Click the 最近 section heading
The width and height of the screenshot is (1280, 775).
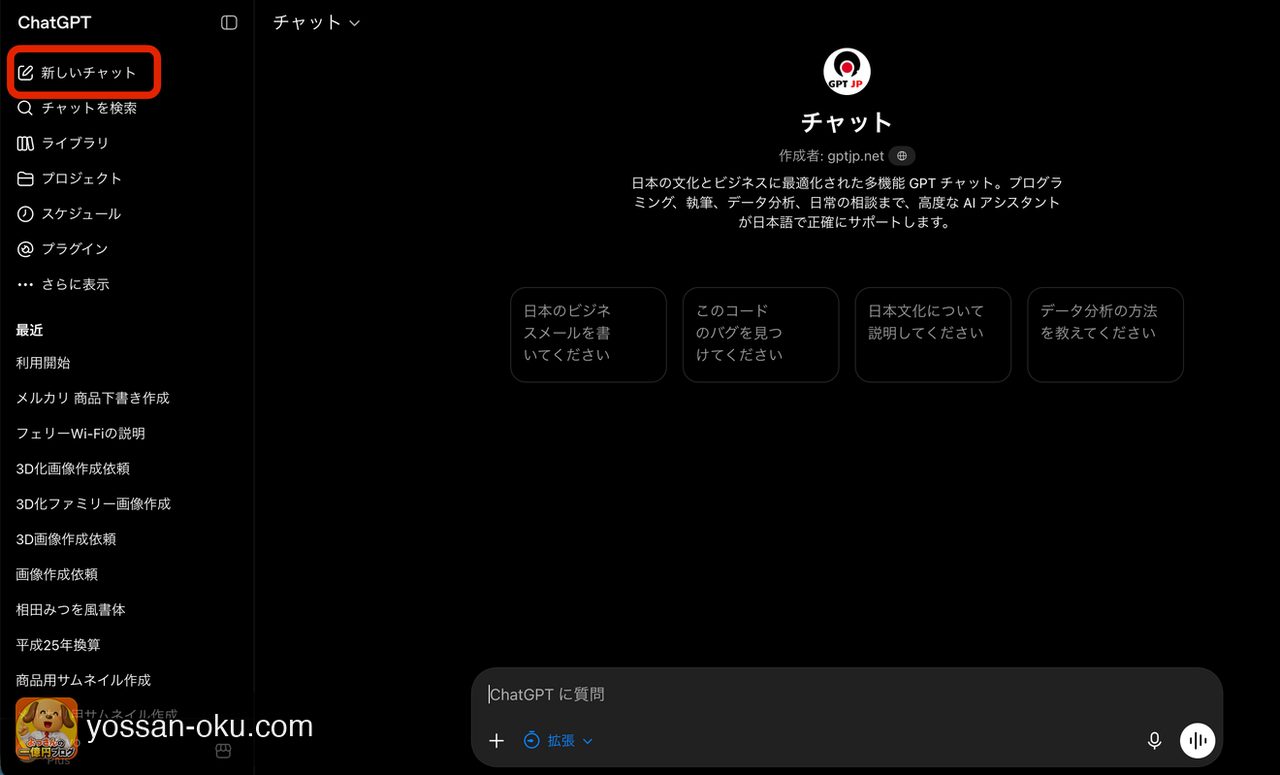(30, 330)
